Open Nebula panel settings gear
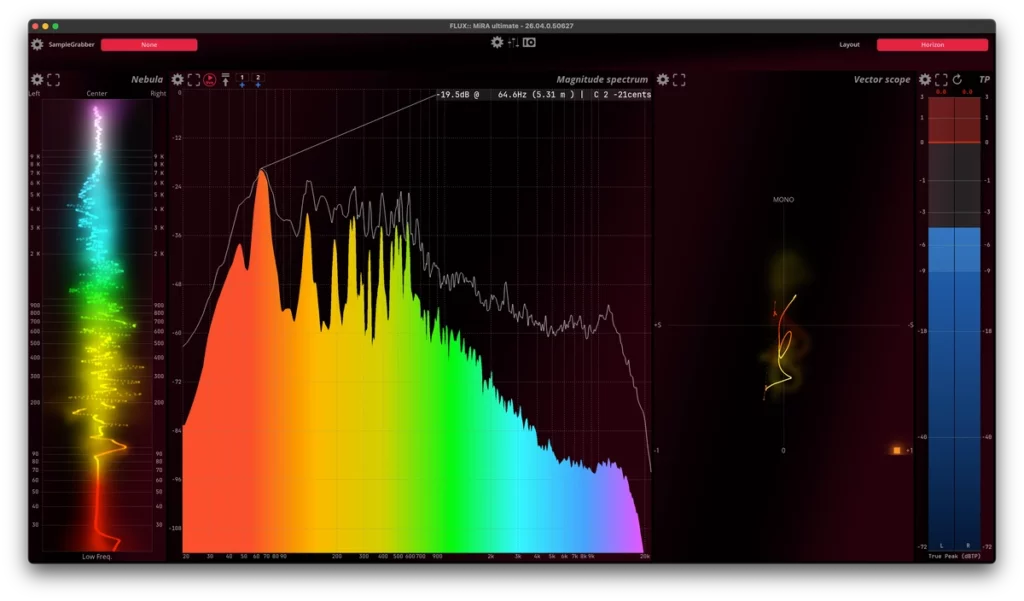The width and height of the screenshot is (1024, 601). (x=37, y=80)
